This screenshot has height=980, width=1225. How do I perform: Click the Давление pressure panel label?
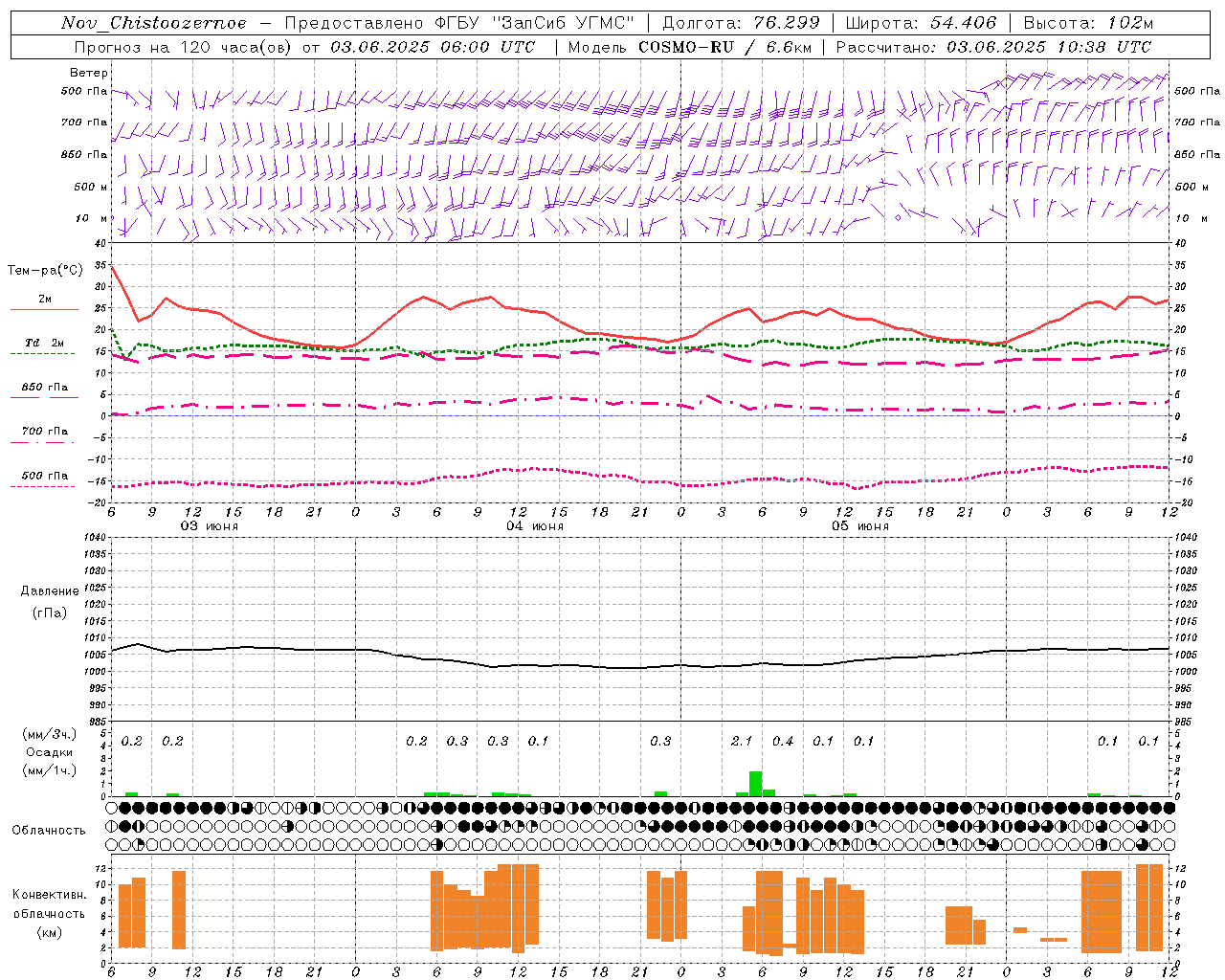pyautogui.click(x=50, y=590)
